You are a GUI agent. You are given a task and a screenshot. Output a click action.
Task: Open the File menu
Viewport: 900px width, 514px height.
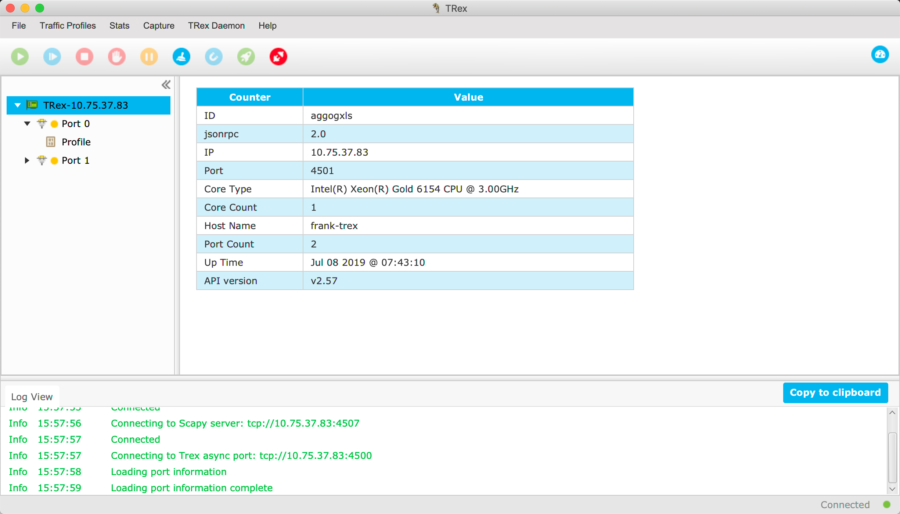click(x=18, y=26)
